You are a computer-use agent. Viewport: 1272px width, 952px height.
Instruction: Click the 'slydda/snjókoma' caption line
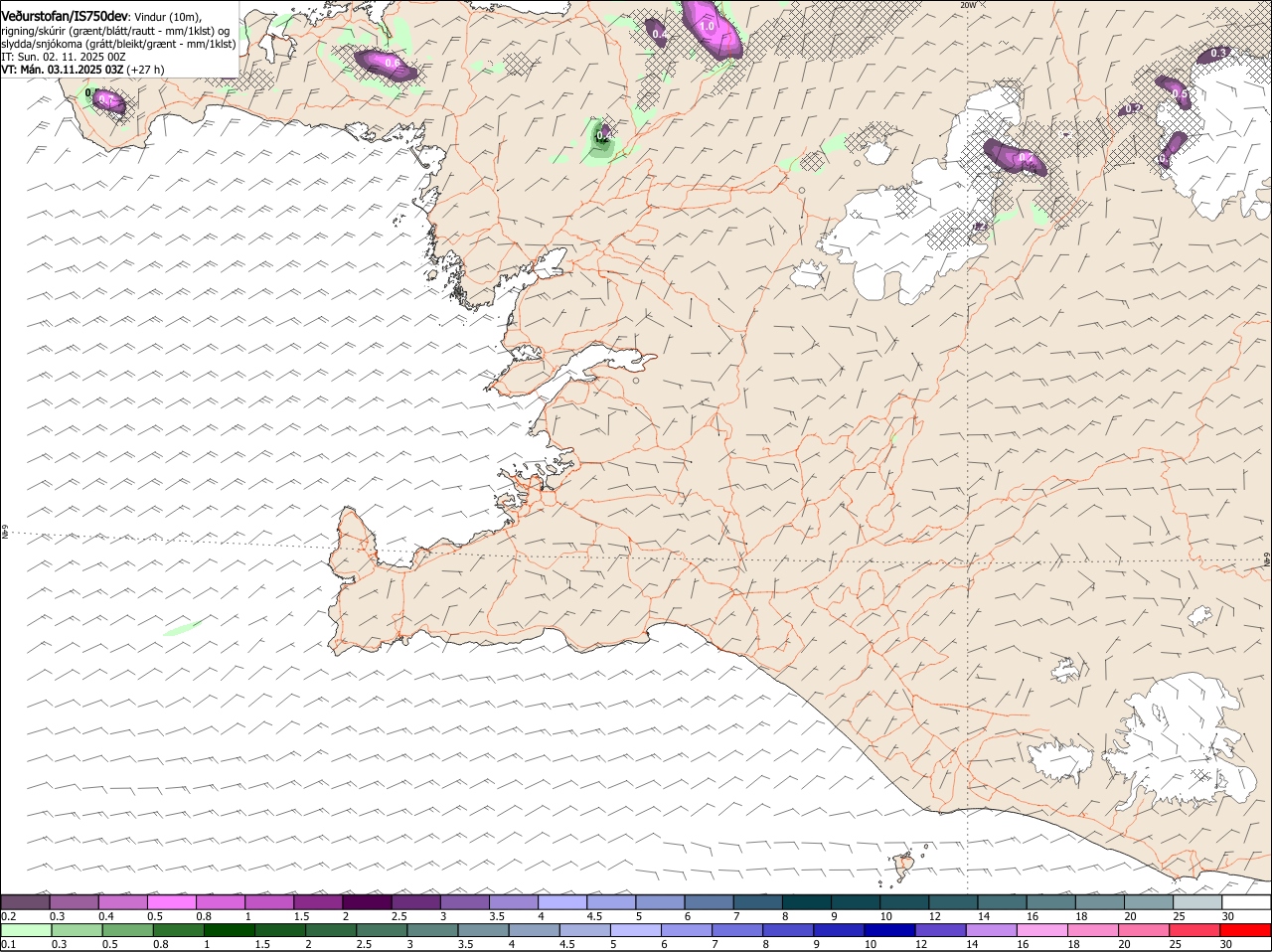pyautogui.click(x=118, y=44)
